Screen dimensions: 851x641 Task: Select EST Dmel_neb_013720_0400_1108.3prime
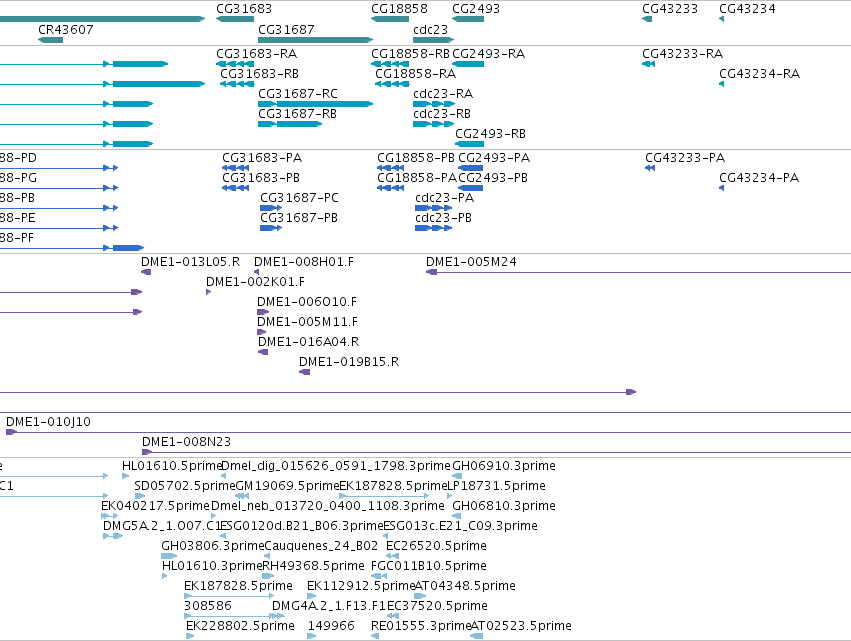click(x=328, y=506)
